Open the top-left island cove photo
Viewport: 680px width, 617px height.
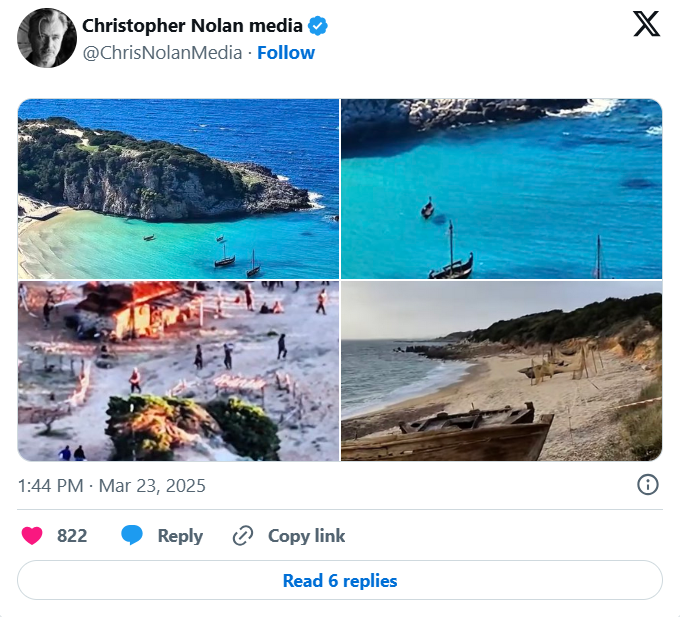click(178, 188)
